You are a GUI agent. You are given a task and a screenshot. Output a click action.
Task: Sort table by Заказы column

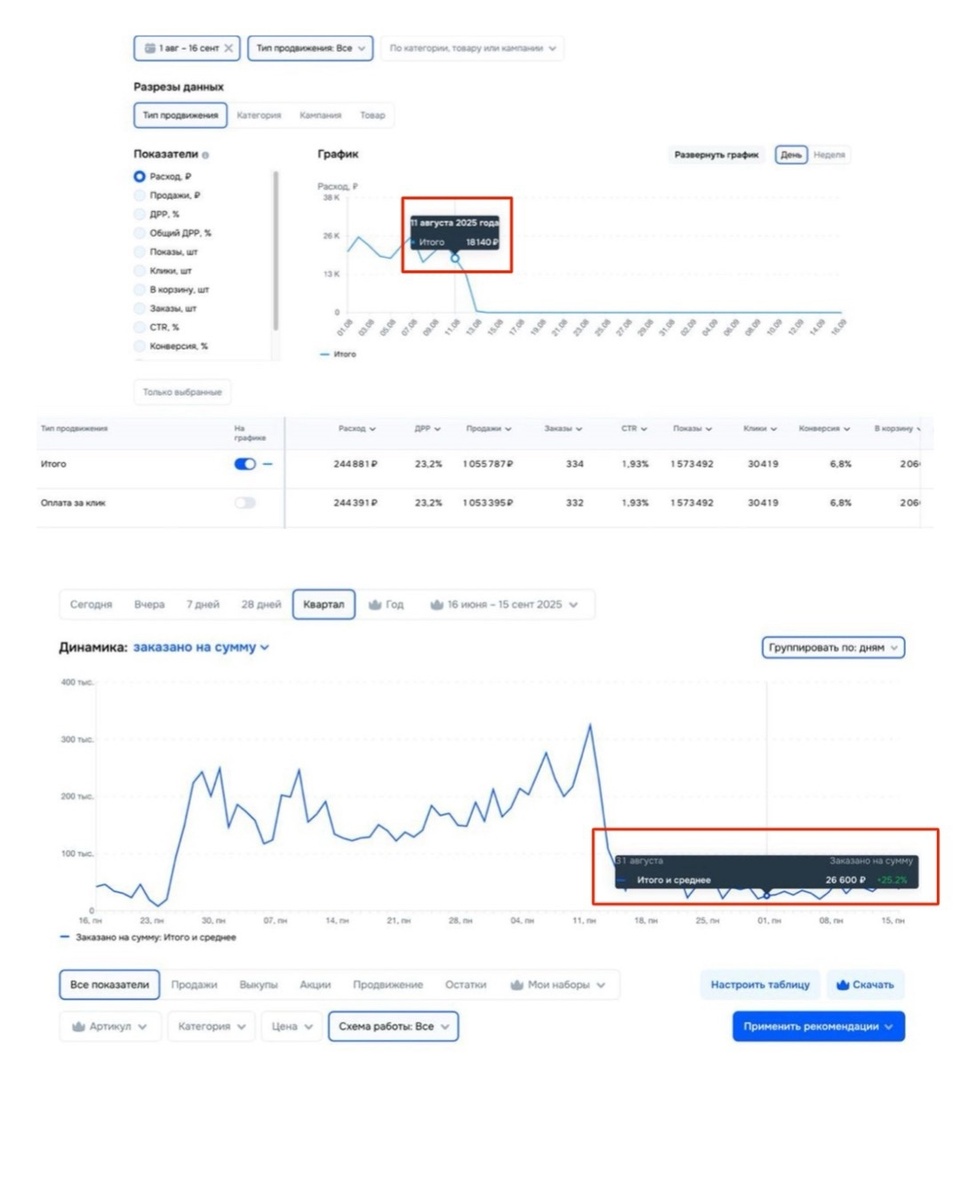[x=564, y=429]
